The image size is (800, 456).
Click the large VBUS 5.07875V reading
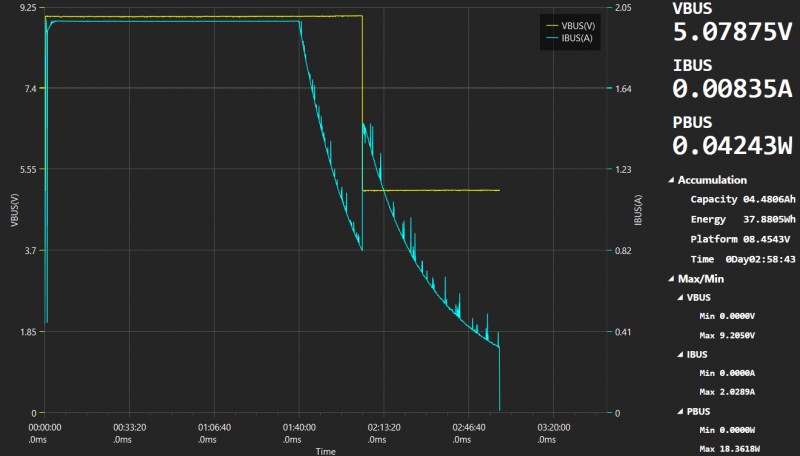coord(732,32)
